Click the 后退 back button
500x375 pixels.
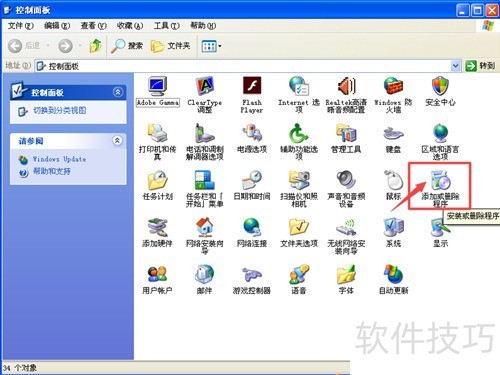click(24, 46)
